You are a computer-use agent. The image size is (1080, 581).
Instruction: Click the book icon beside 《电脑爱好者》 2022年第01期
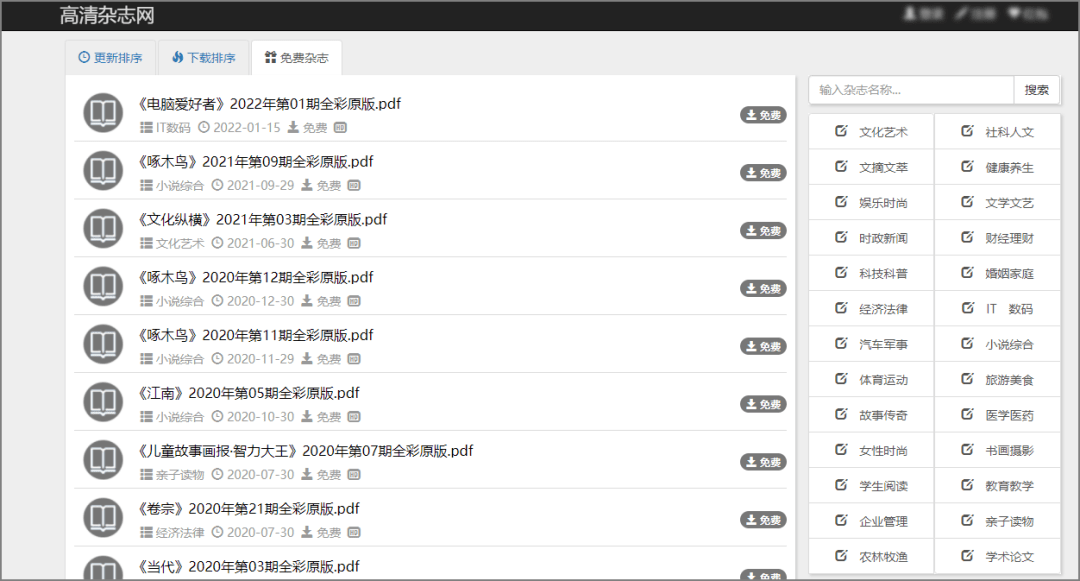point(102,113)
